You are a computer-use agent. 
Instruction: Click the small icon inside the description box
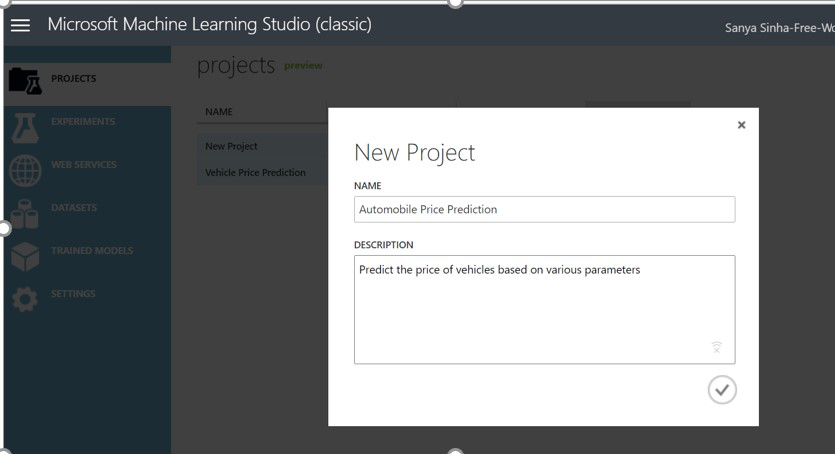[x=717, y=347]
